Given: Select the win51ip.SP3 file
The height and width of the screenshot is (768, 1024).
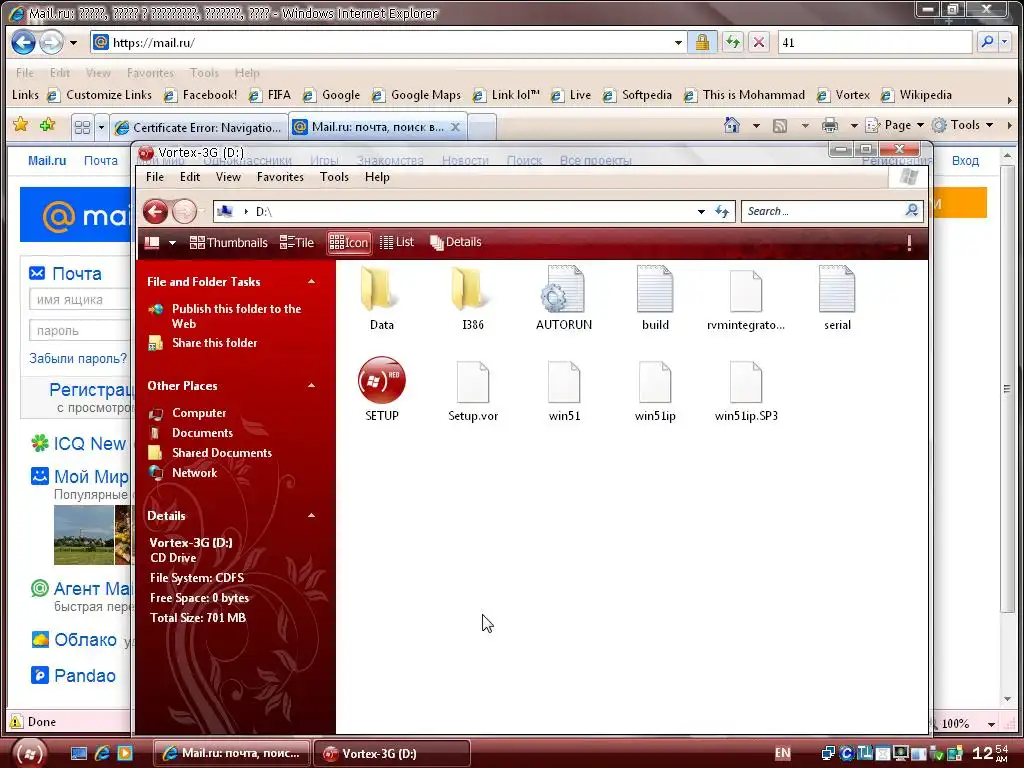Looking at the screenshot, I should click(746, 389).
